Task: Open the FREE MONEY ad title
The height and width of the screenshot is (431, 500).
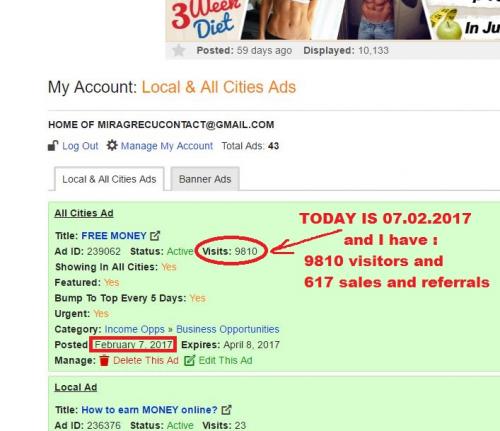Action: [114, 236]
